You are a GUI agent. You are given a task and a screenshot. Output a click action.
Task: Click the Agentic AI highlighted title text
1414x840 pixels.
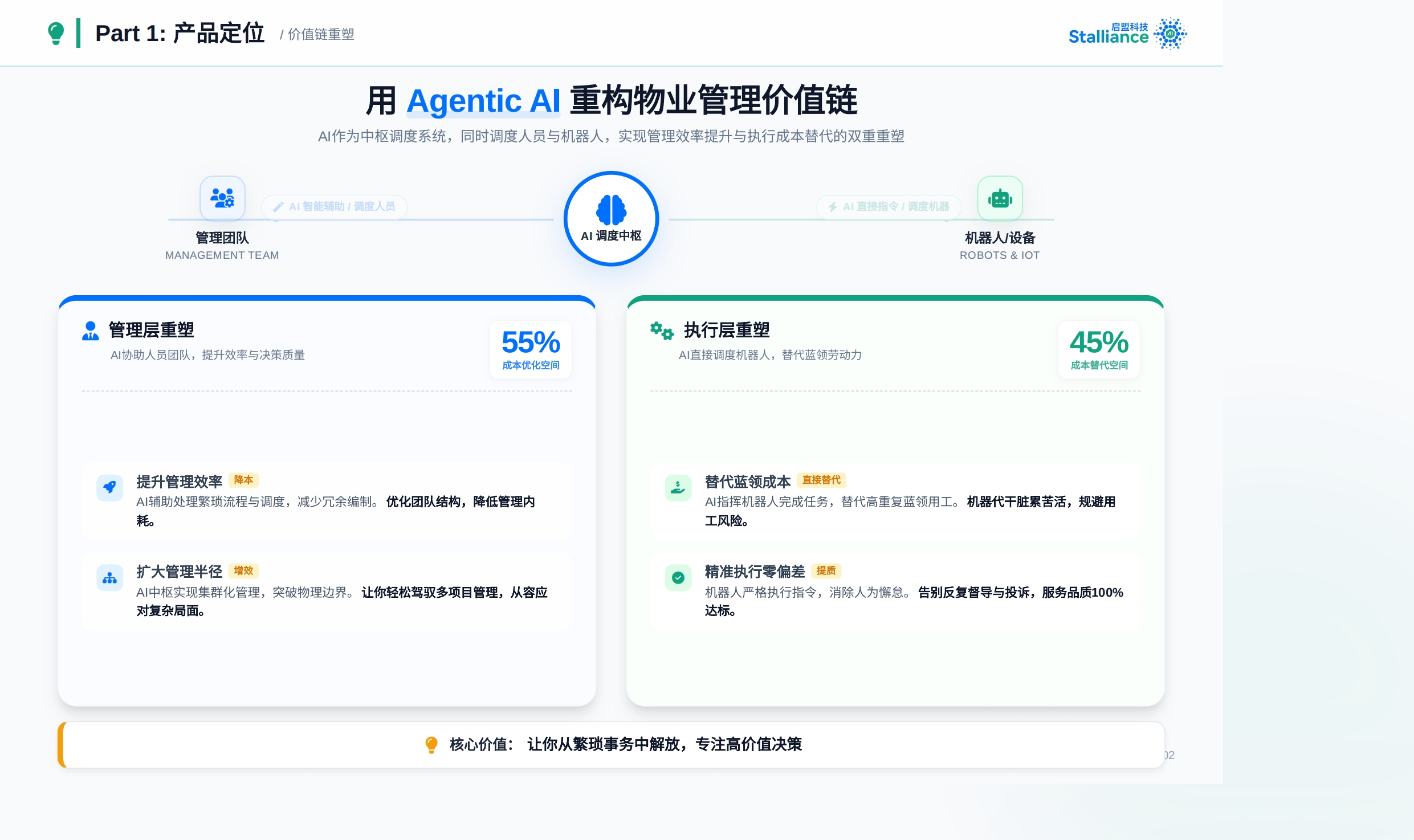point(483,101)
